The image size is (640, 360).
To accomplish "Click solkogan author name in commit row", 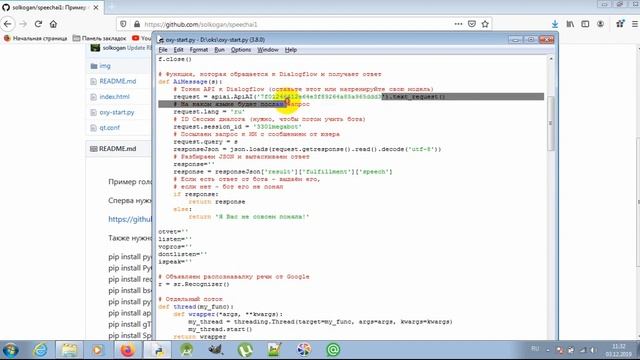I will pos(114,48).
